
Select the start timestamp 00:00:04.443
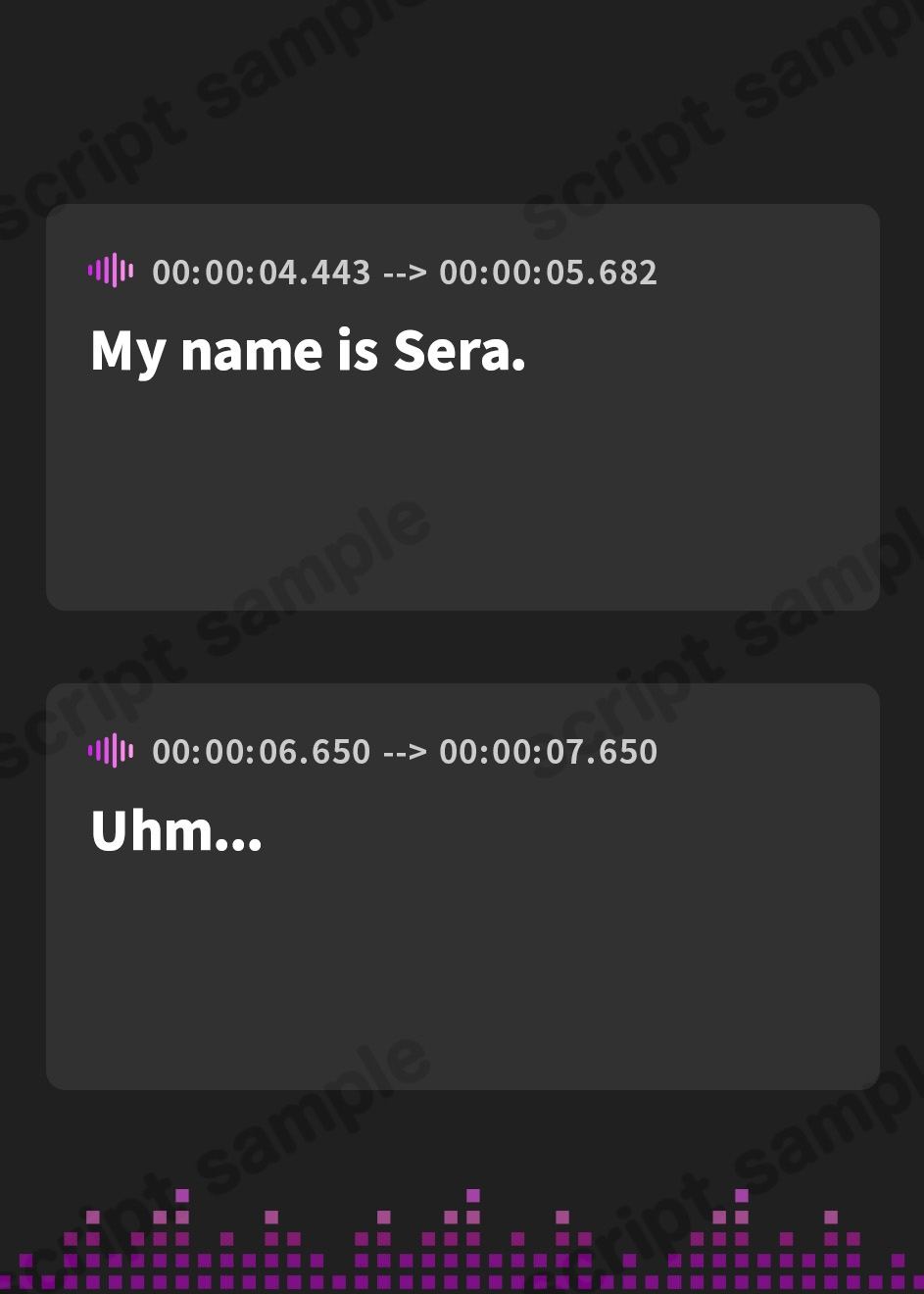pos(262,273)
